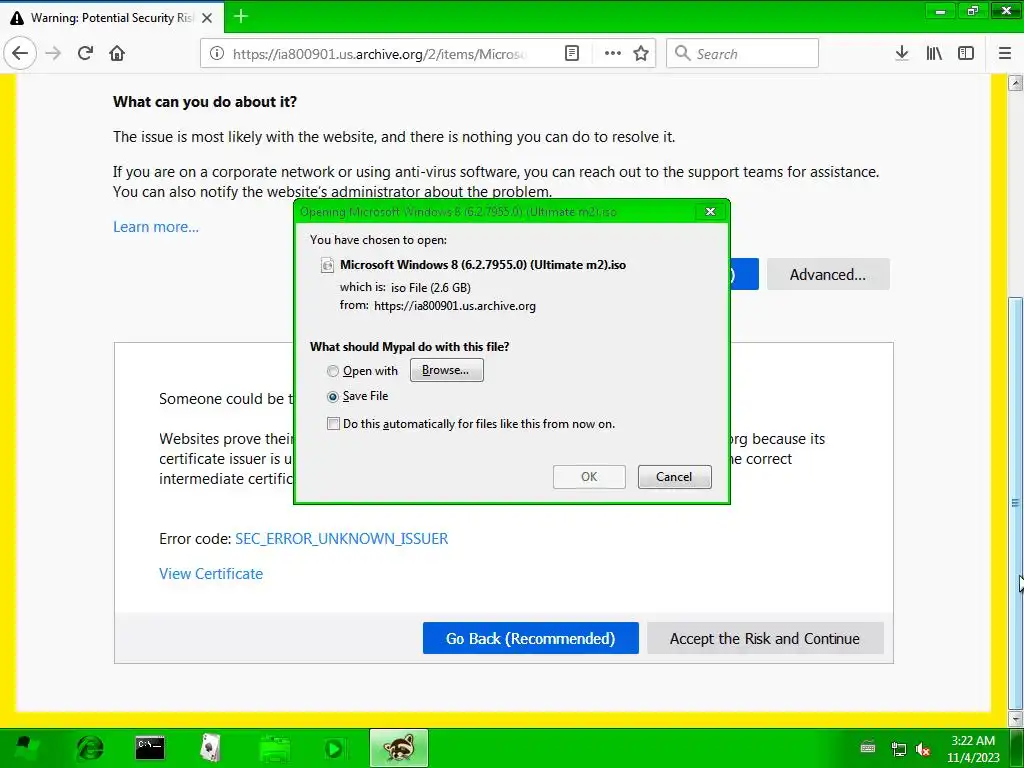Check Do this automatically for files
Viewport: 1024px width, 768px height.
point(333,424)
